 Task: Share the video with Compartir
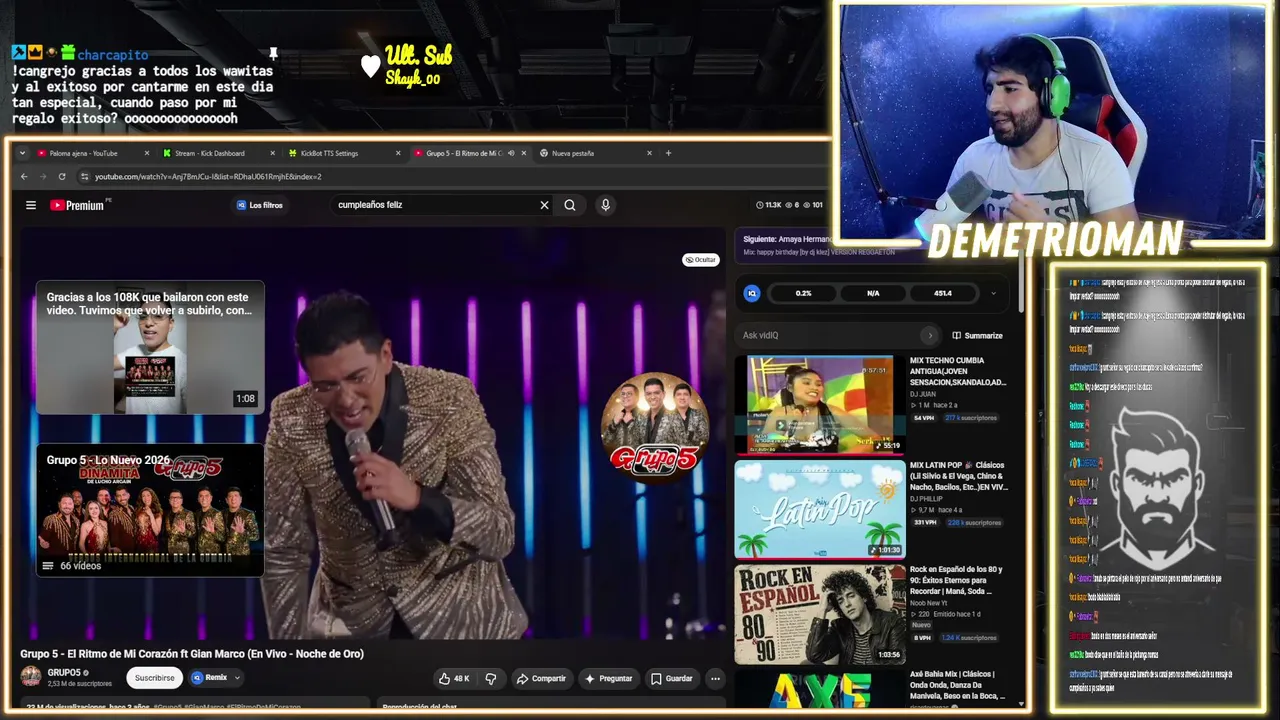(x=541, y=678)
